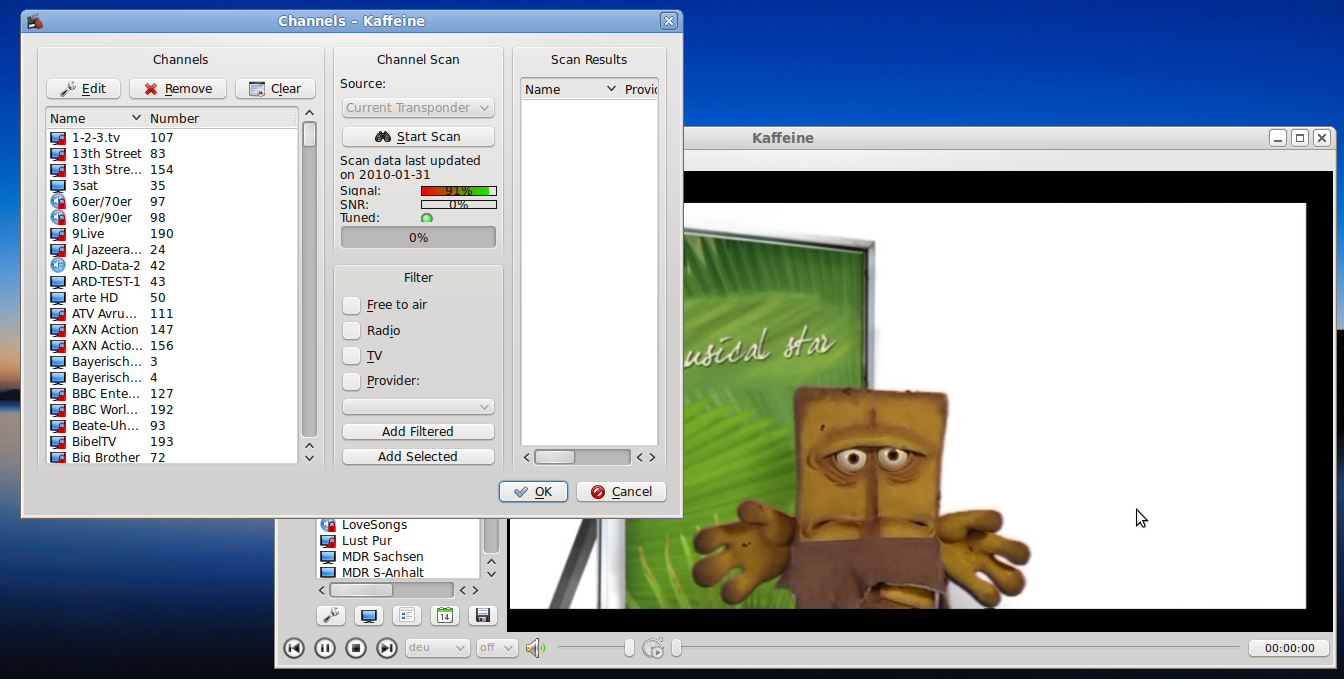The image size is (1344, 679).
Task: Mute audio with the speaker icon
Action: (535, 648)
